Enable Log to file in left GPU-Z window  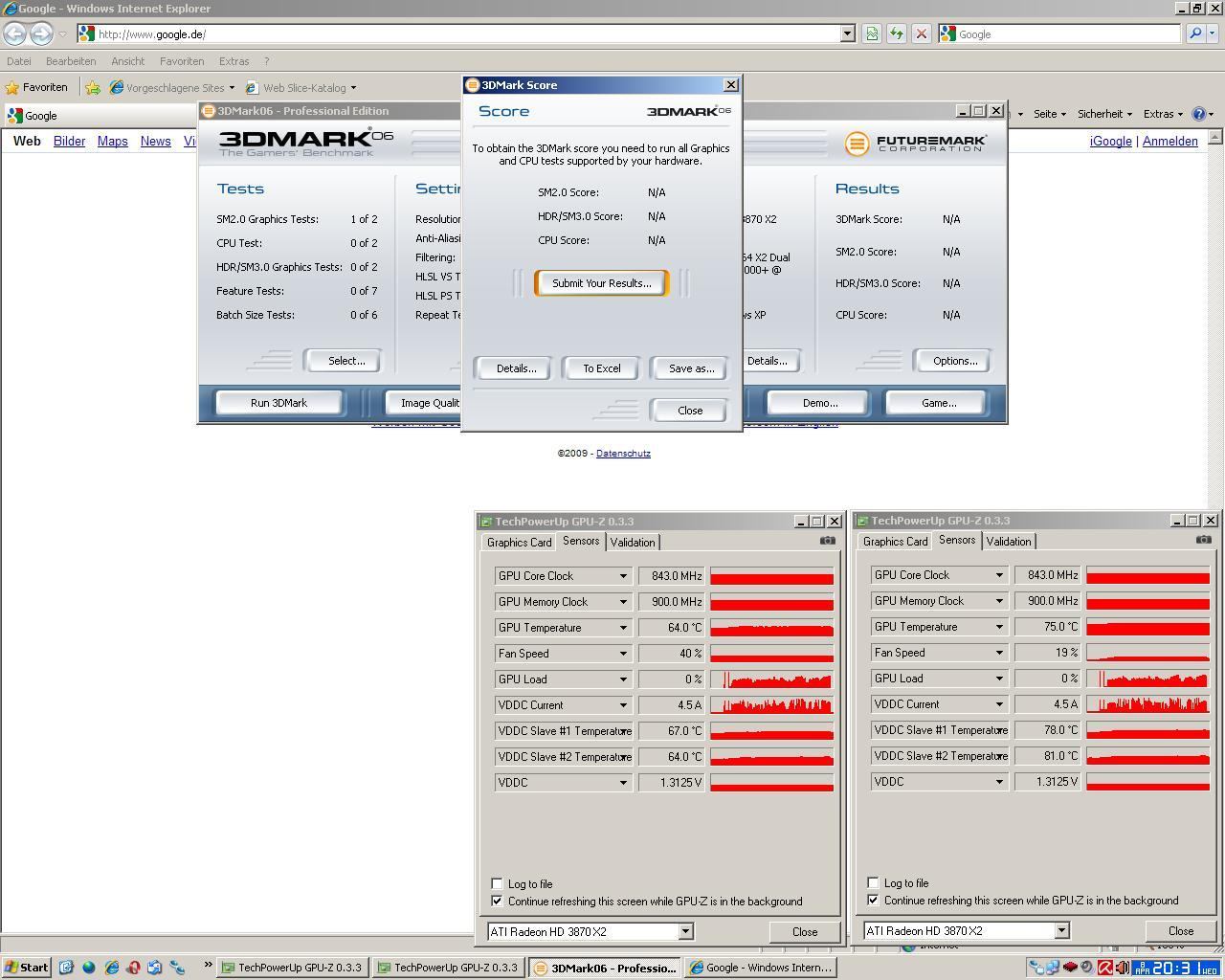(497, 884)
